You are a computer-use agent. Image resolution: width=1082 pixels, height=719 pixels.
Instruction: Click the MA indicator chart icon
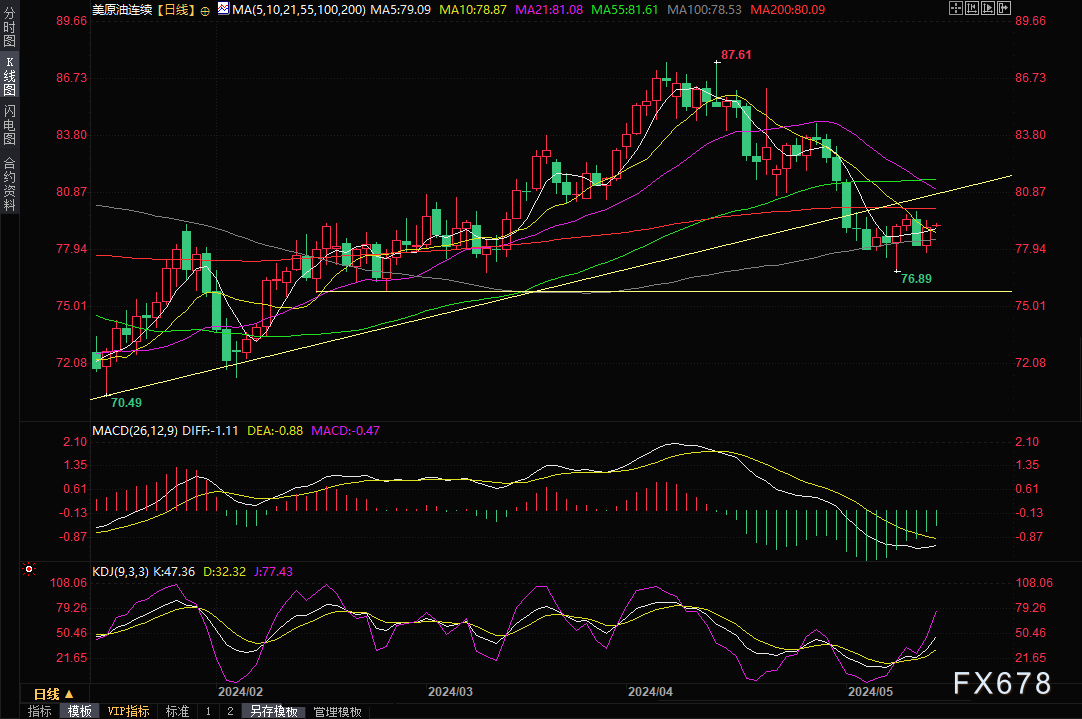(x=222, y=10)
